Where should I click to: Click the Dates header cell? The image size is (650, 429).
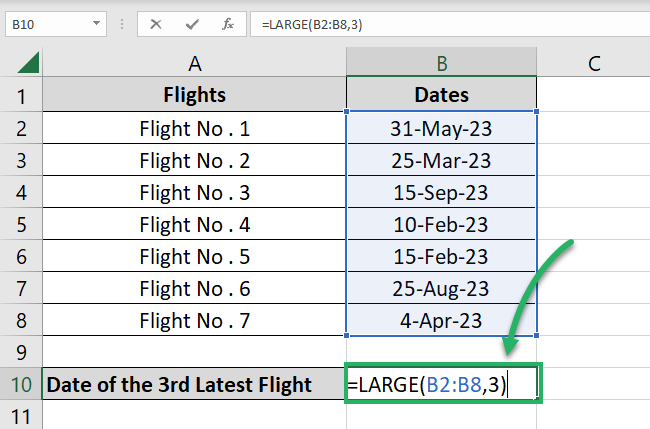coord(441,96)
